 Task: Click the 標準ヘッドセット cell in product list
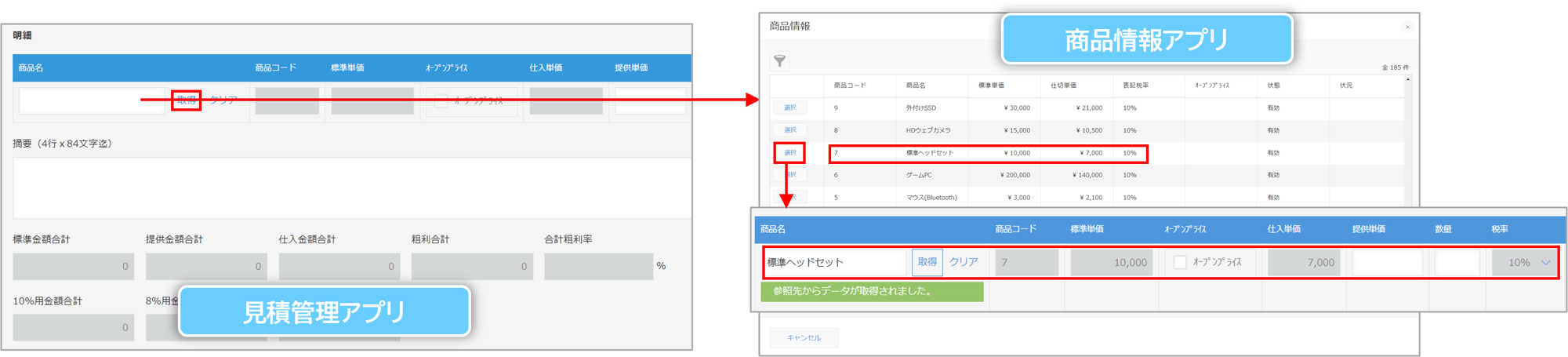(x=929, y=153)
